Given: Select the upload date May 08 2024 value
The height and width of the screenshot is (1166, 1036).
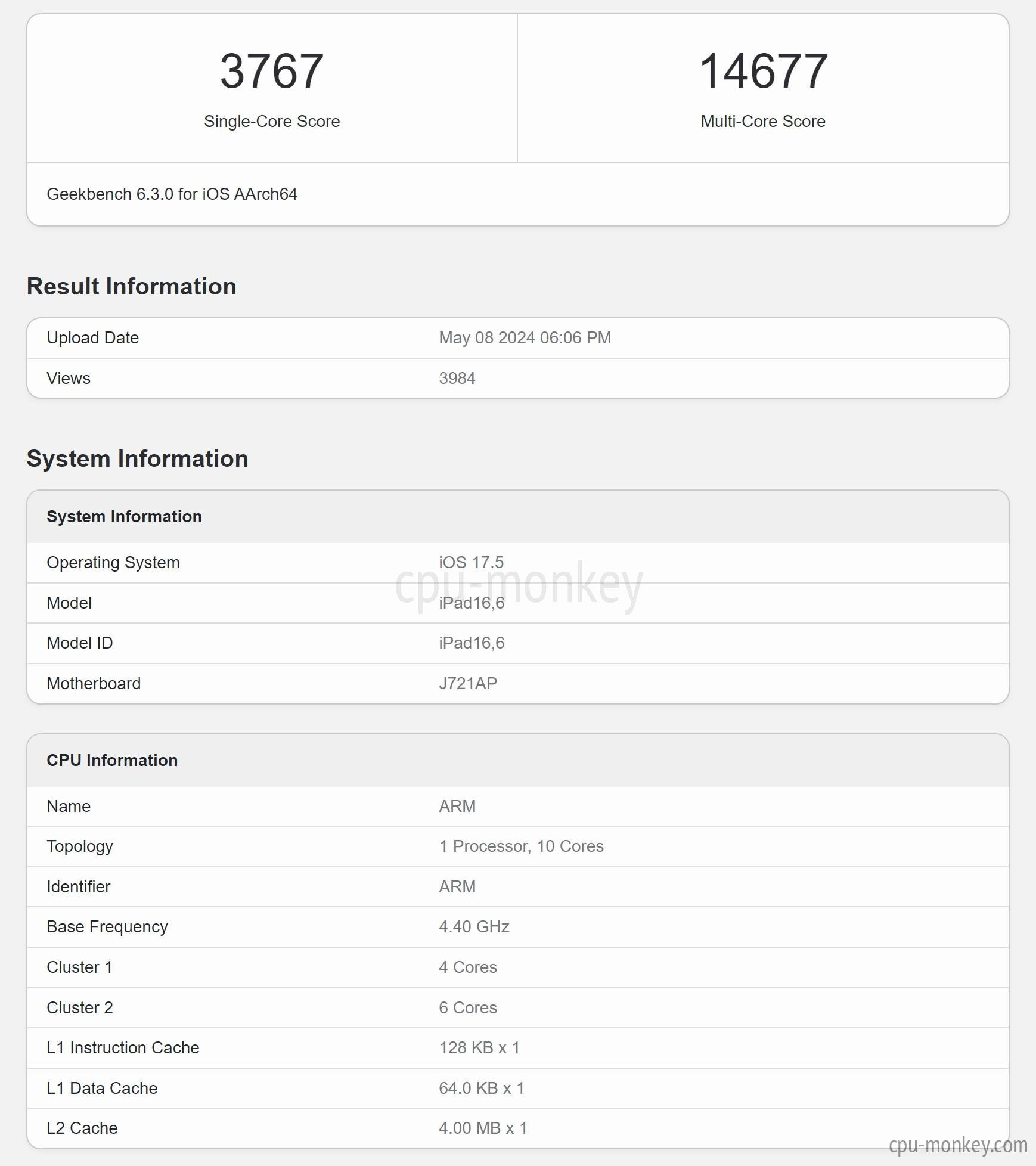Looking at the screenshot, I should click(525, 337).
